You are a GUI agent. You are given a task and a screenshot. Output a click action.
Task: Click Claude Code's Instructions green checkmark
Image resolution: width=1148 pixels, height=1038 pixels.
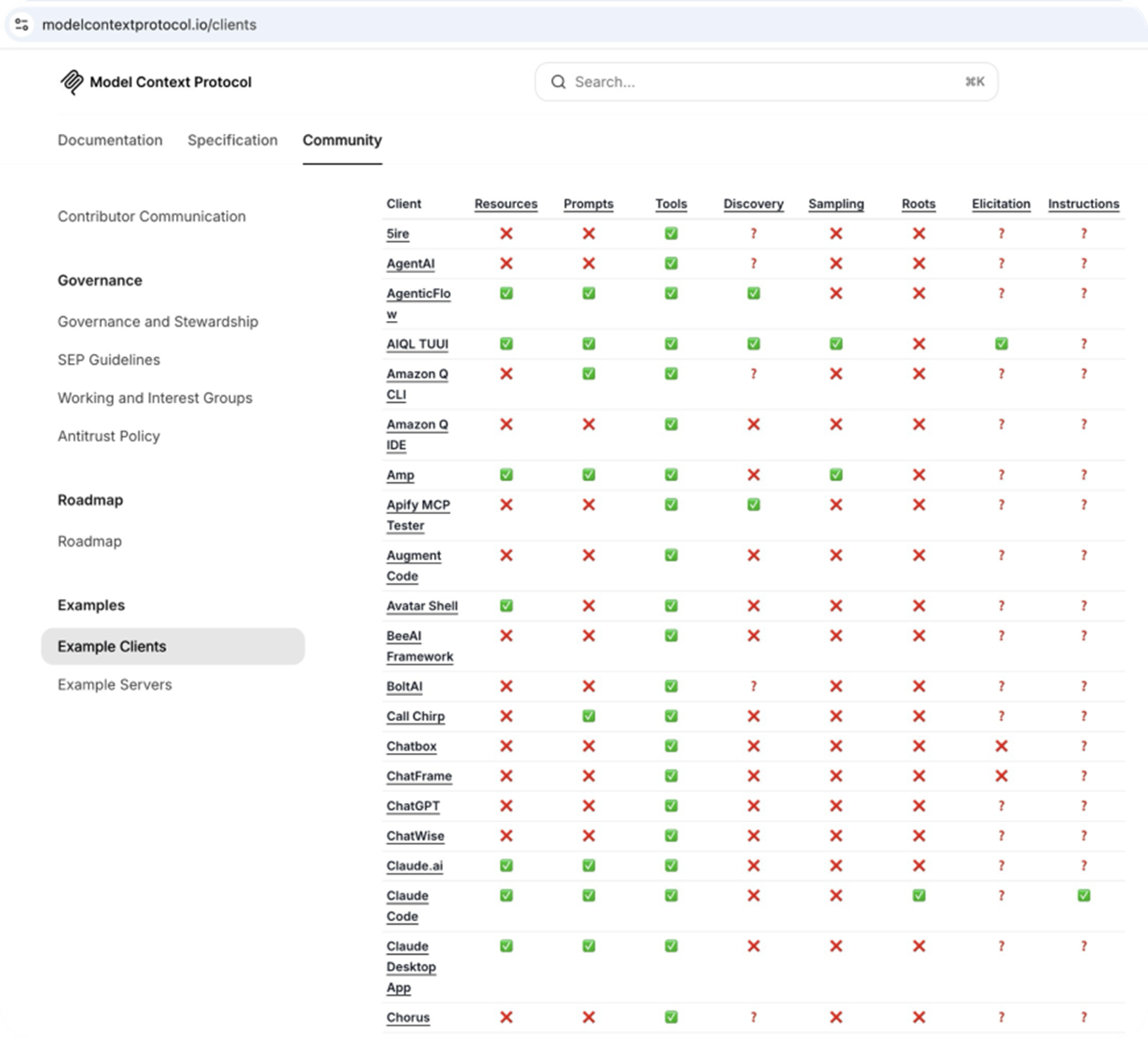(1083, 896)
